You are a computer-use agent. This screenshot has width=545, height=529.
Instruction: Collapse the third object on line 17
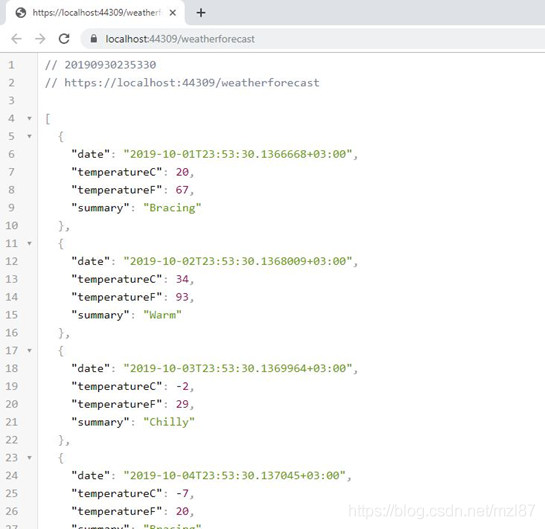30,350
